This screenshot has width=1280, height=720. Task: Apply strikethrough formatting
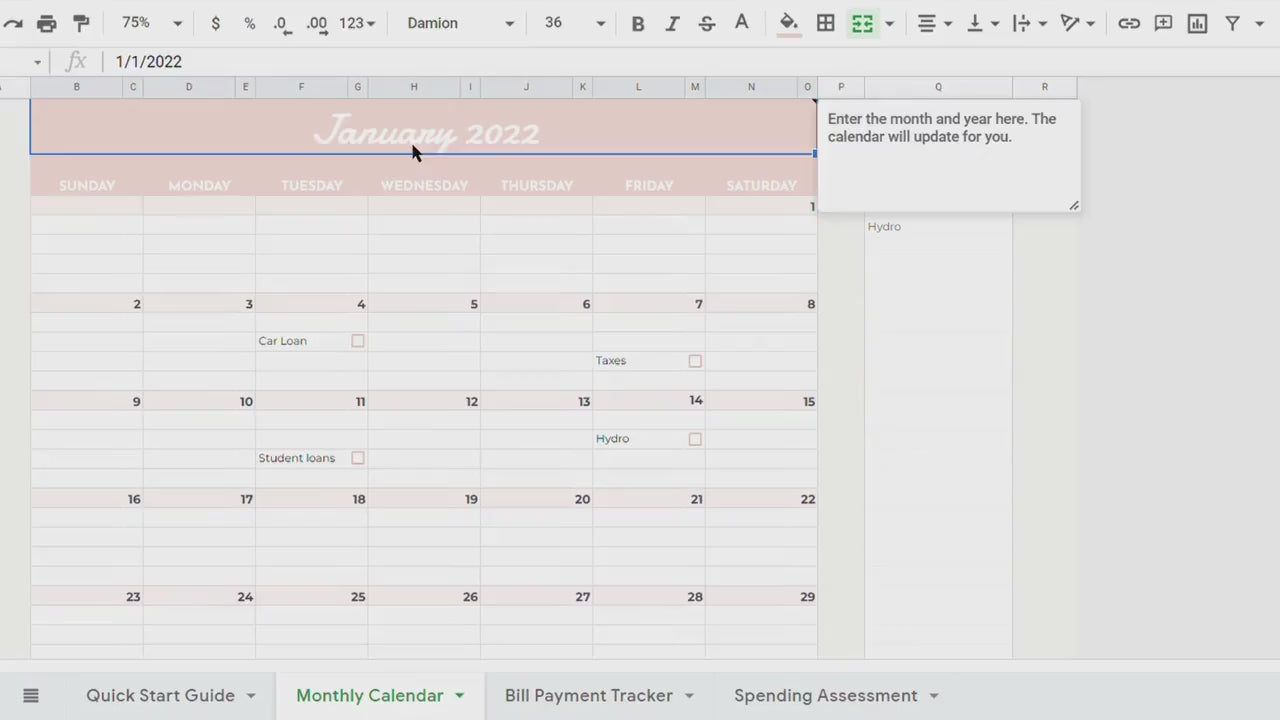(x=707, y=23)
